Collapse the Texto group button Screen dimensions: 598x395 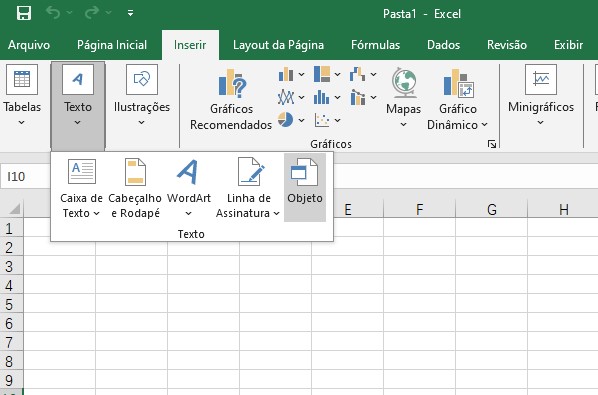coord(78,105)
